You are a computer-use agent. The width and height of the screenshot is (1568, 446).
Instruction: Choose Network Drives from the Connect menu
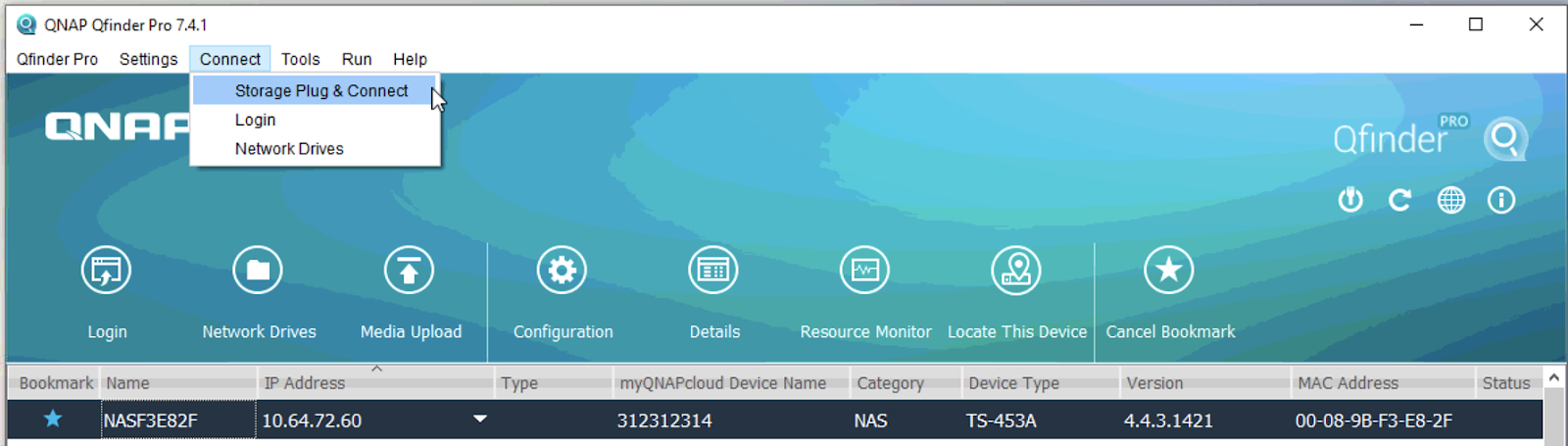[315, 149]
